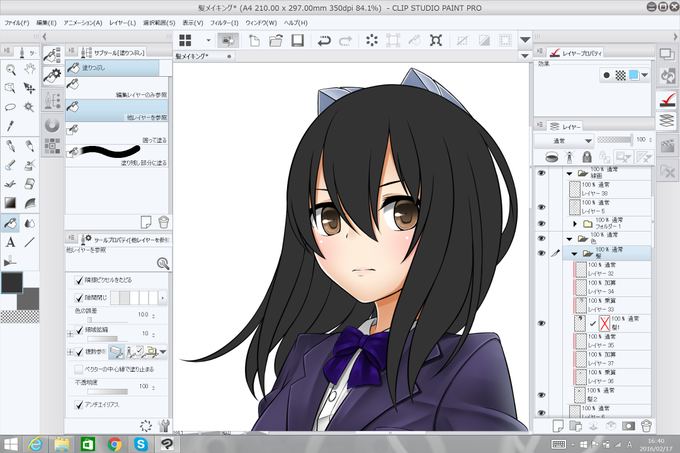680x453 pixels.
Task: Collapse the 線画 folder arrow
Action: coord(569,174)
